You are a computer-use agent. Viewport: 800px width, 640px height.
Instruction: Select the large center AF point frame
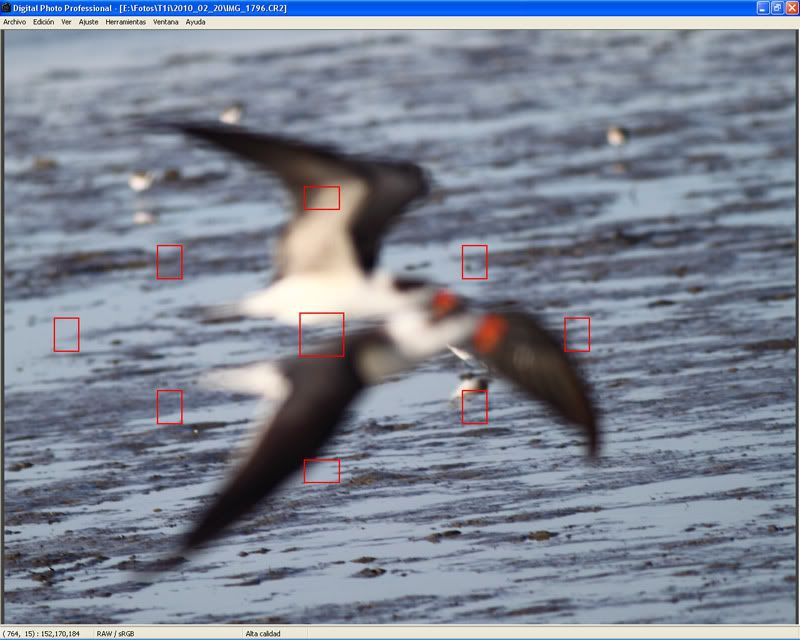pos(322,334)
